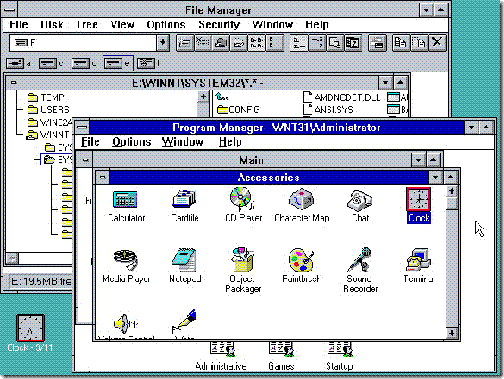Click Delete X toolbar button
The image size is (504, 379).
point(437,43)
